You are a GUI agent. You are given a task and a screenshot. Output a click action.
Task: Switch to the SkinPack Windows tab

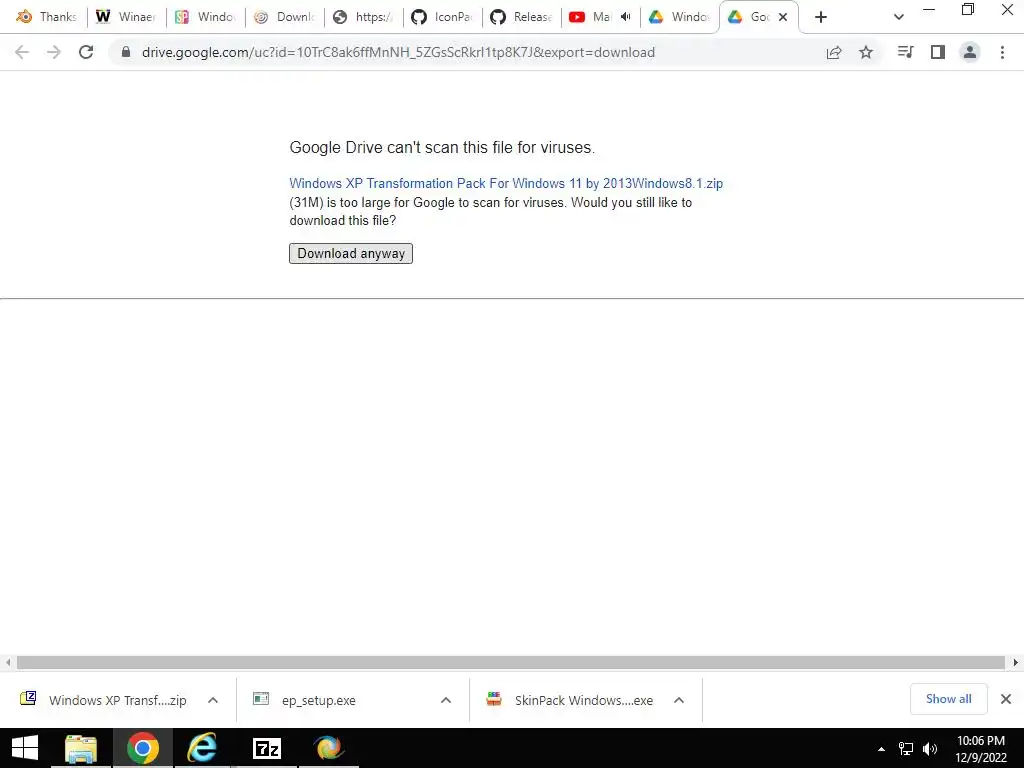tap(205, 17)
